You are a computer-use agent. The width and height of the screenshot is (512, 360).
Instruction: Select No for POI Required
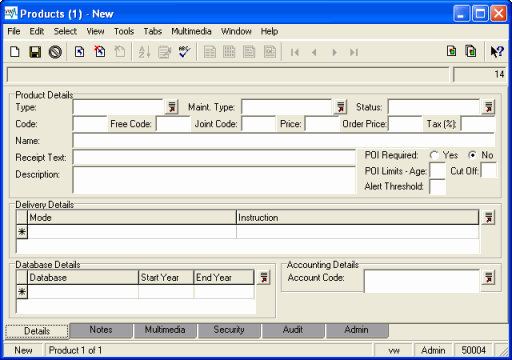(x=472, y=155)
